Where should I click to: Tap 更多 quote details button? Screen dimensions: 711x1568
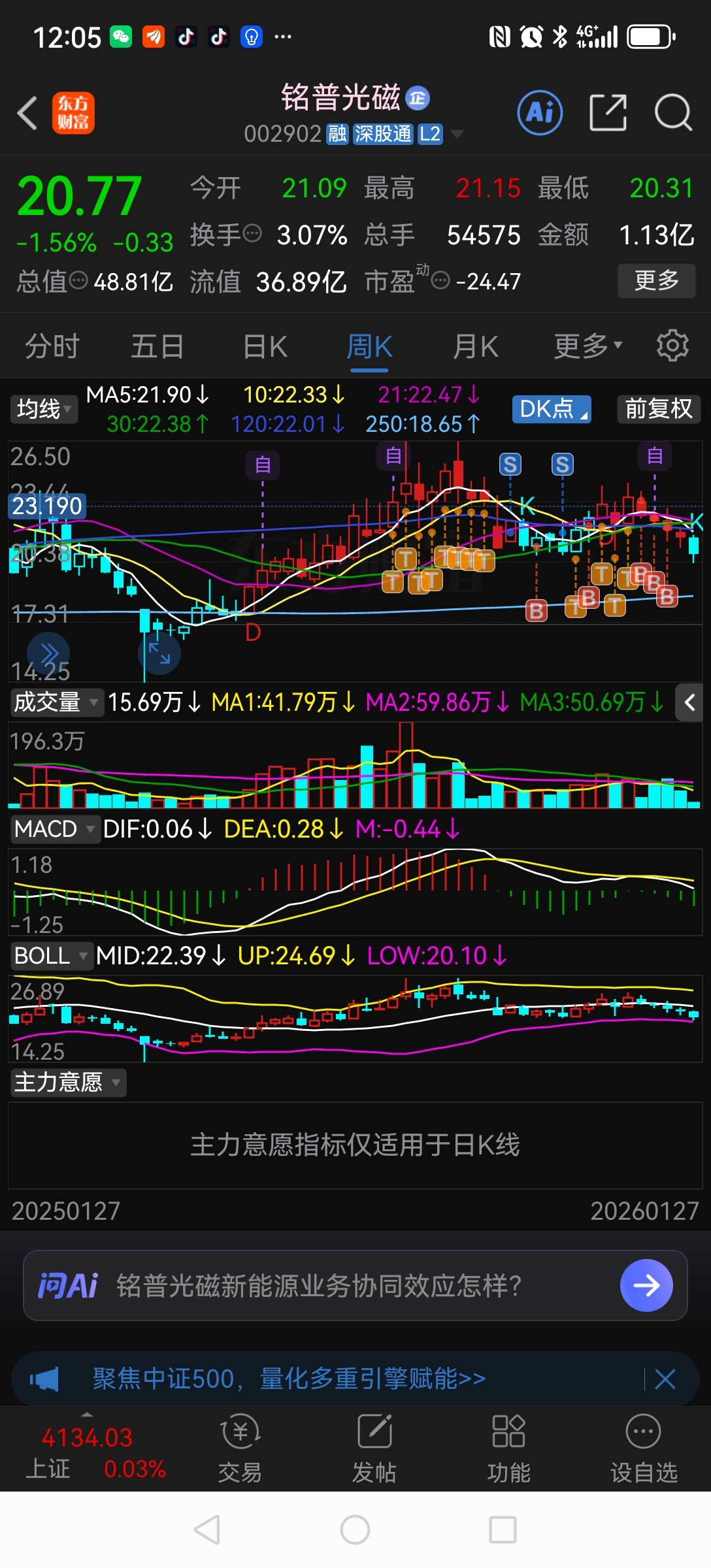(x=657, y=281)
